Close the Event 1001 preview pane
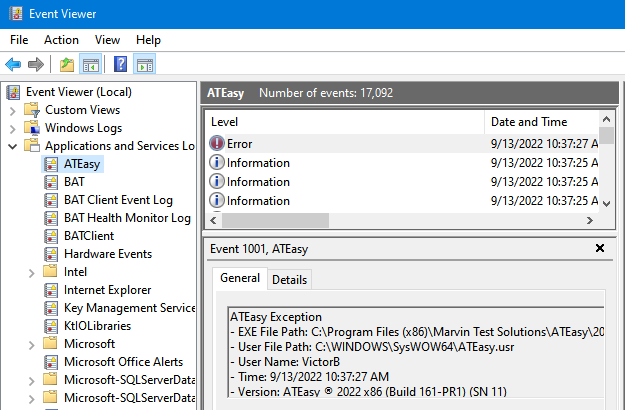The height and width of the screenshot is (410, 625). click(599, 248)
